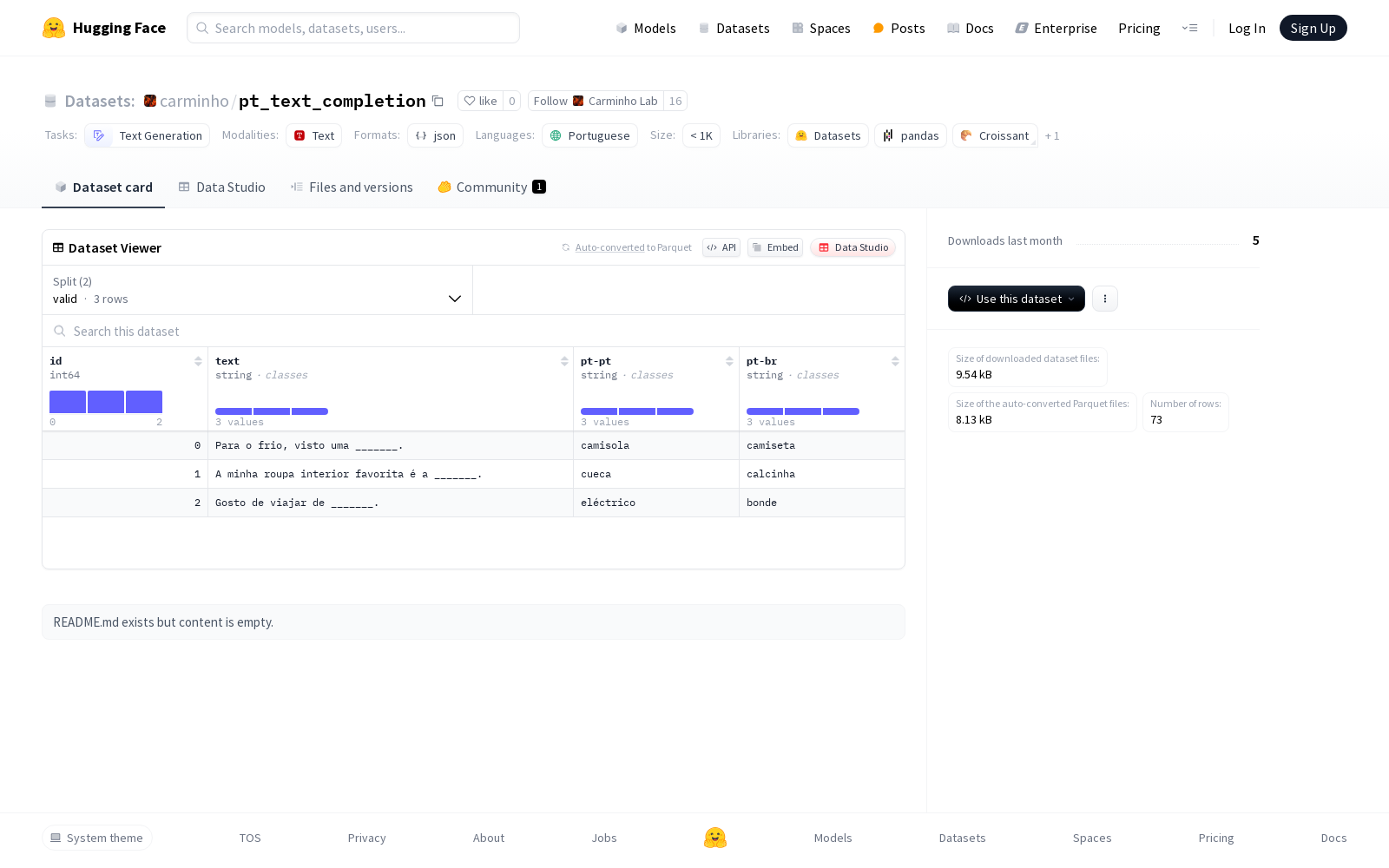Open the Croissant library tag
Viewport: 1389px width, 868px height.
coord(995,135)
